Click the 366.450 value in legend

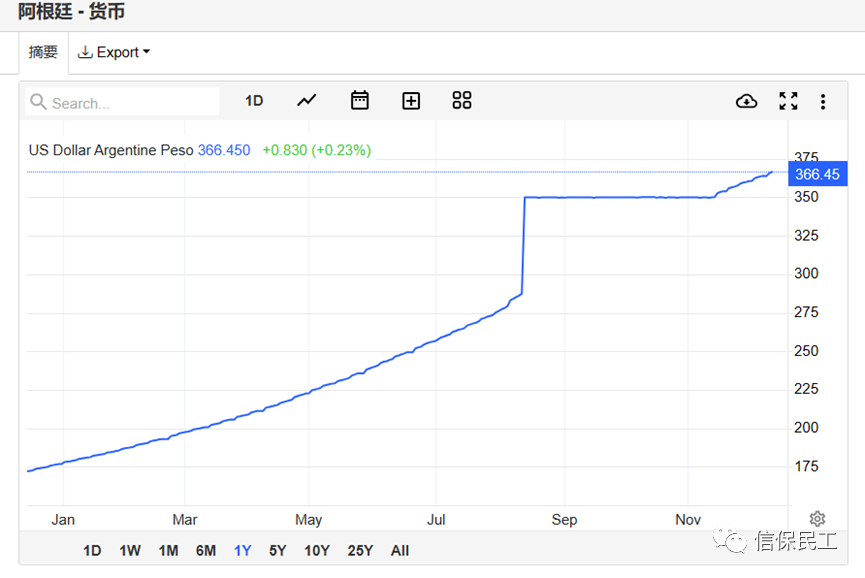click(224, 150)
